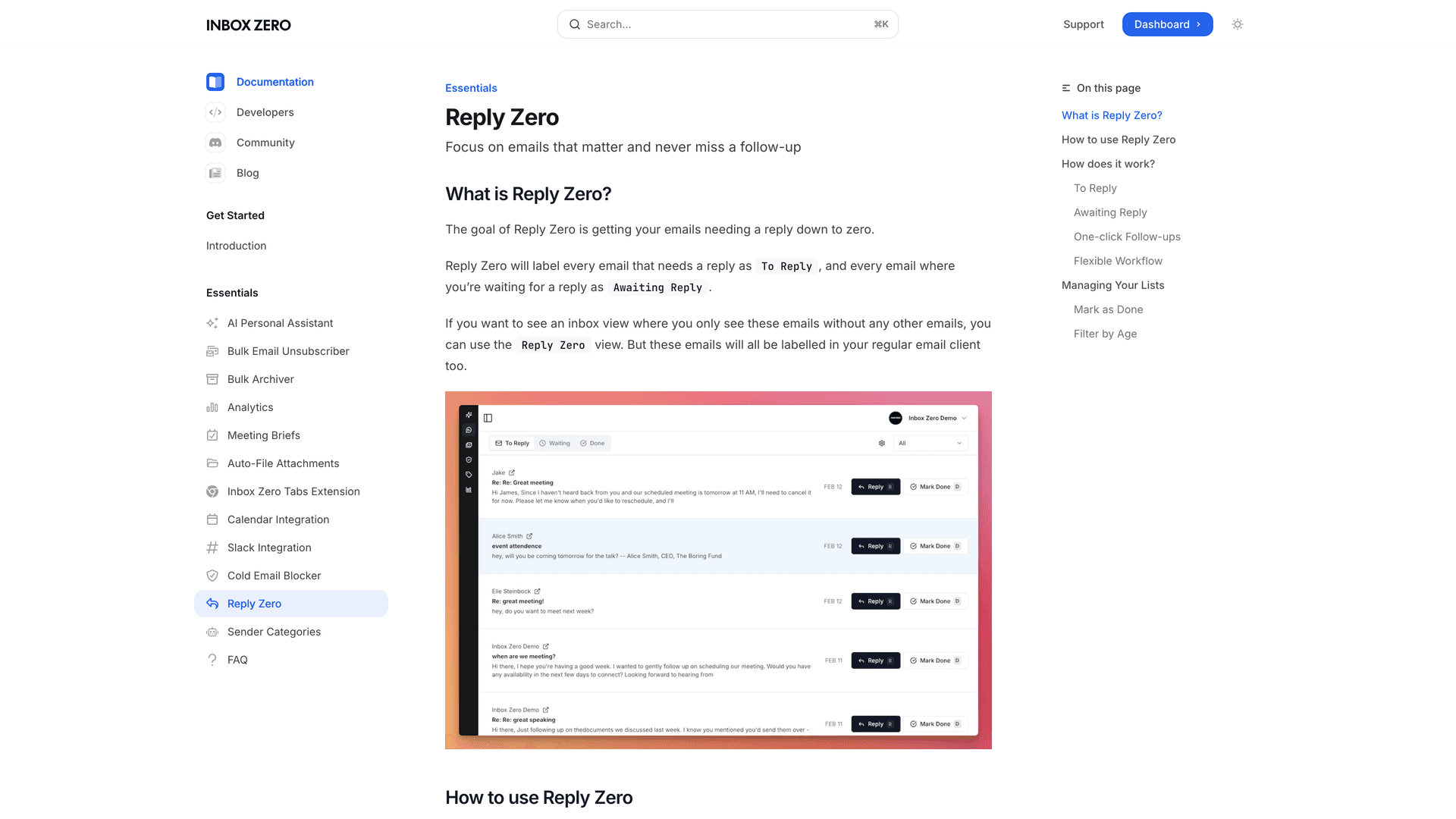Click the search magnifier icon
The height and width of the screenshot is (819, 1456).
tap(575, 24)
